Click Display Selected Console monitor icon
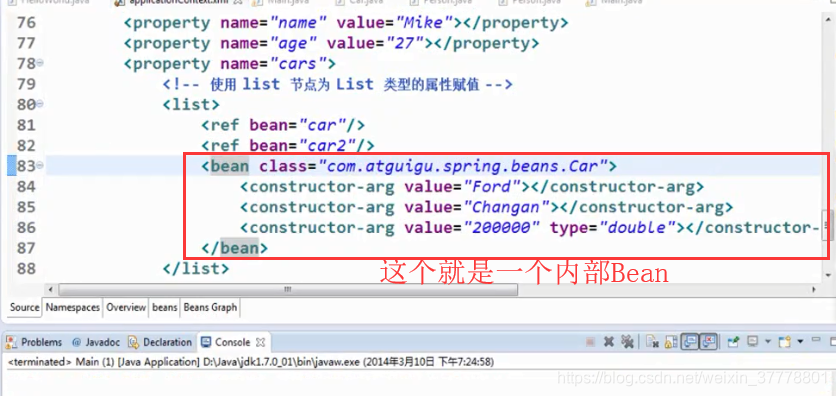Screen dimensions: 836x396 click(x=753, y=341)
